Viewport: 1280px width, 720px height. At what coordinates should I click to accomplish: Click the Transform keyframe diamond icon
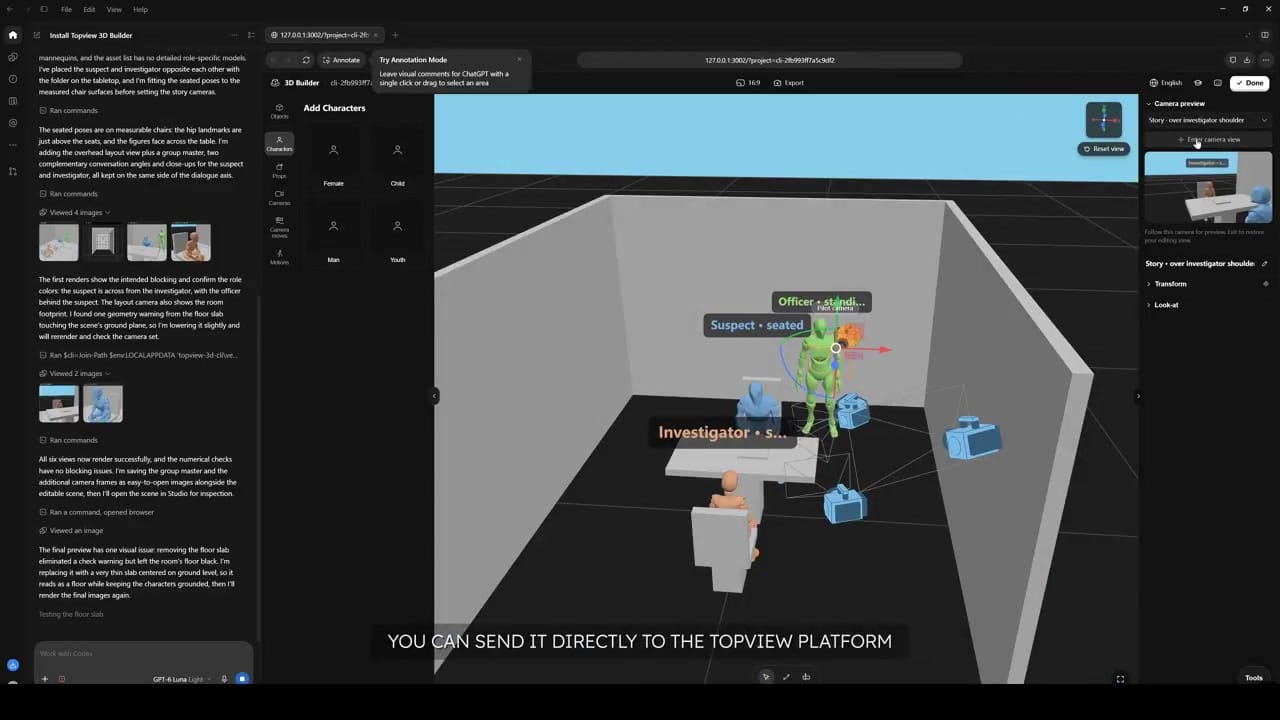click(1266, 284)
